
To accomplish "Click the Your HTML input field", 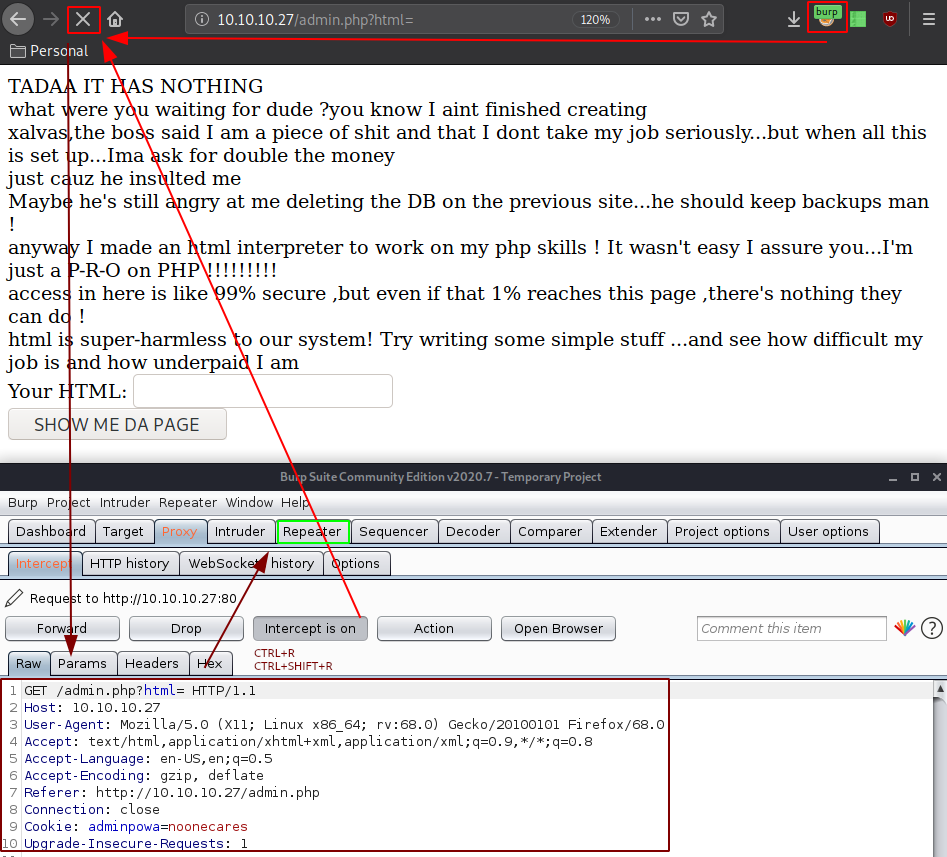I will click(263, 391).
